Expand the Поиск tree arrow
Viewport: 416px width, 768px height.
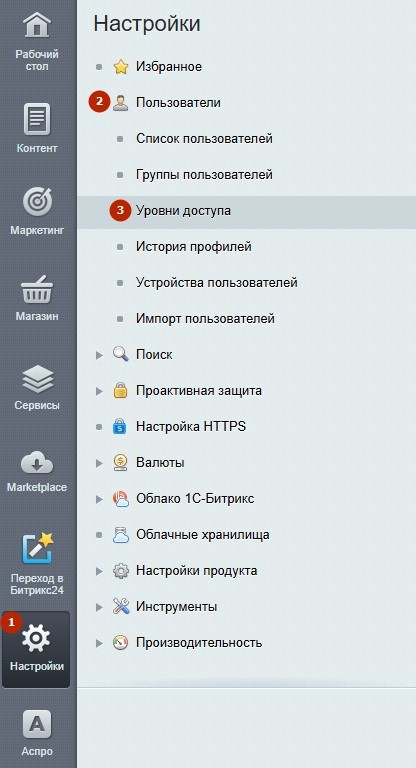(x=99, y=355)
